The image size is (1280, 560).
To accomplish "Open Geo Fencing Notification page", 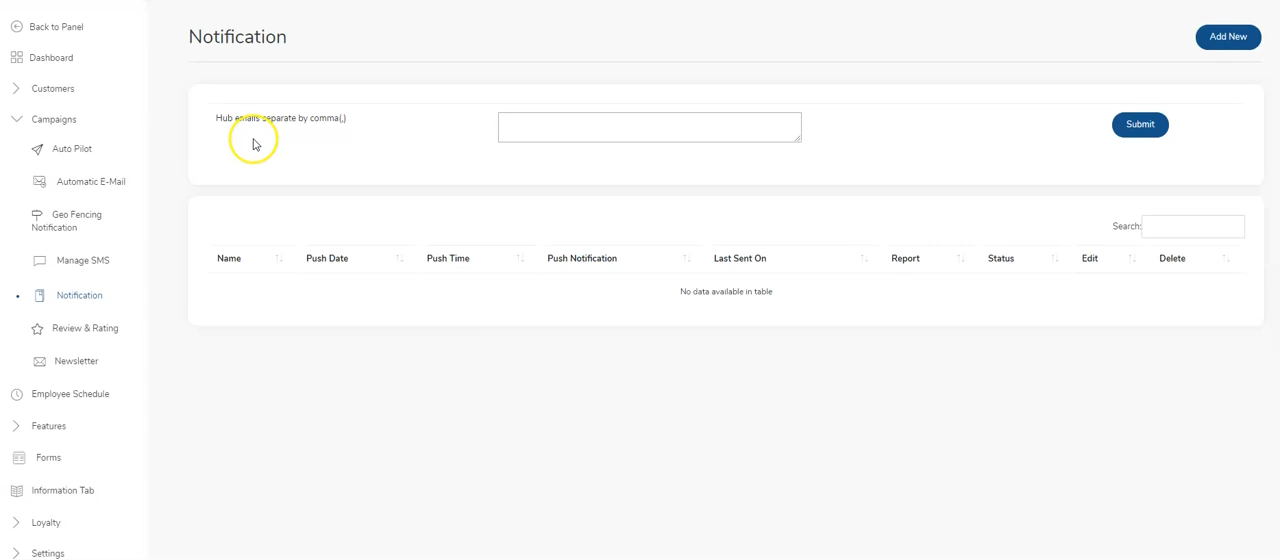I will (x=66, y=221).
